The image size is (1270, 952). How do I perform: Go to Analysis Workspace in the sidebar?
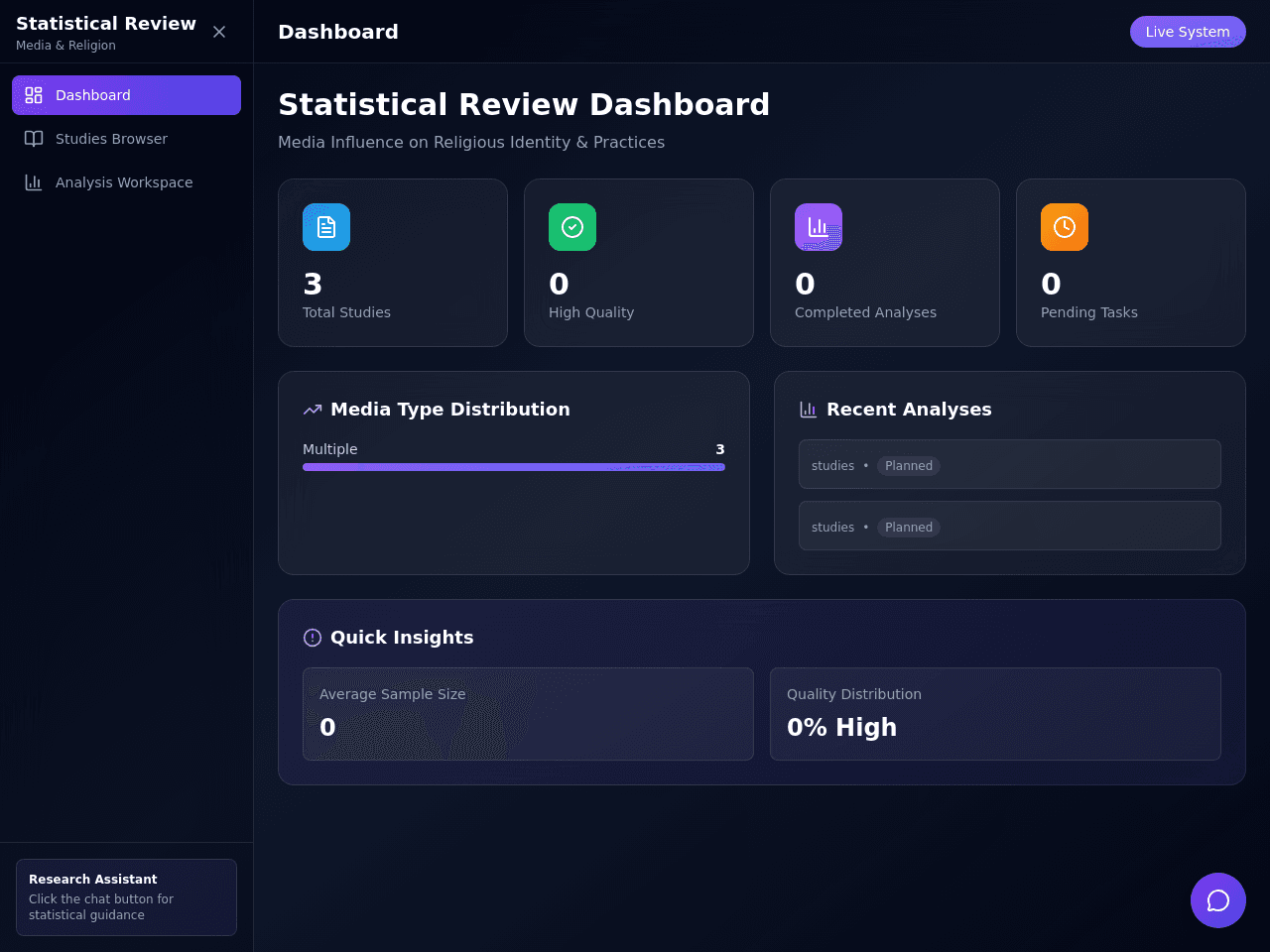[126, 182]
